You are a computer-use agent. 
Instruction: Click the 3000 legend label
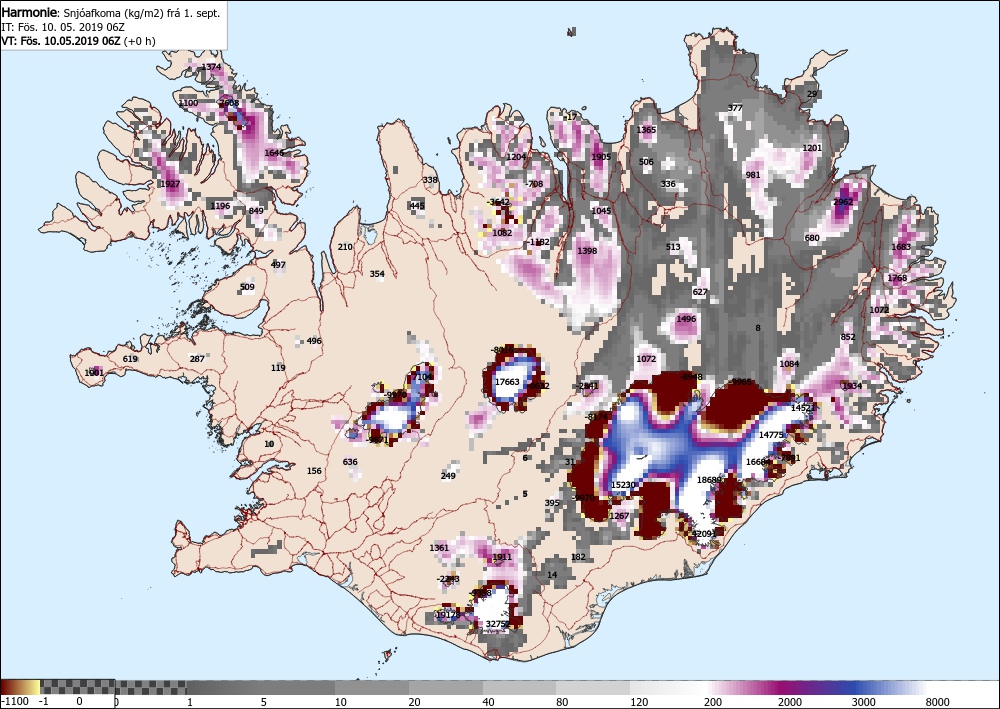click(862, 701)
